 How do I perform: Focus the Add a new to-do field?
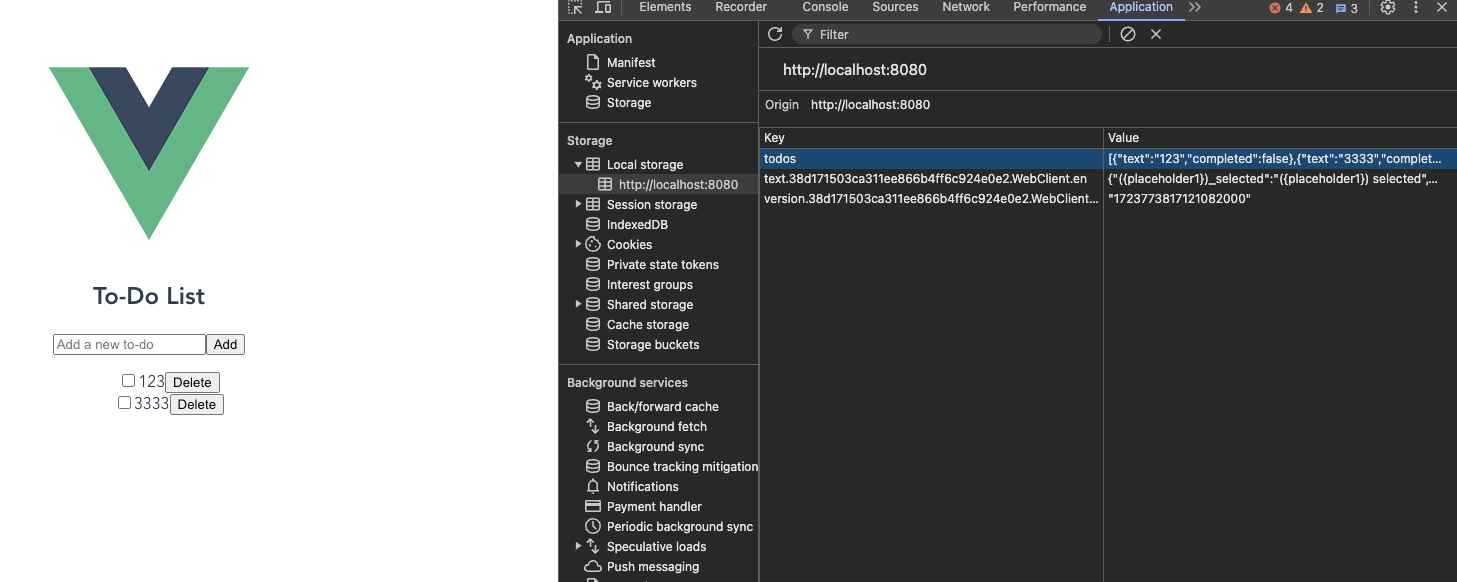(129, 344)
